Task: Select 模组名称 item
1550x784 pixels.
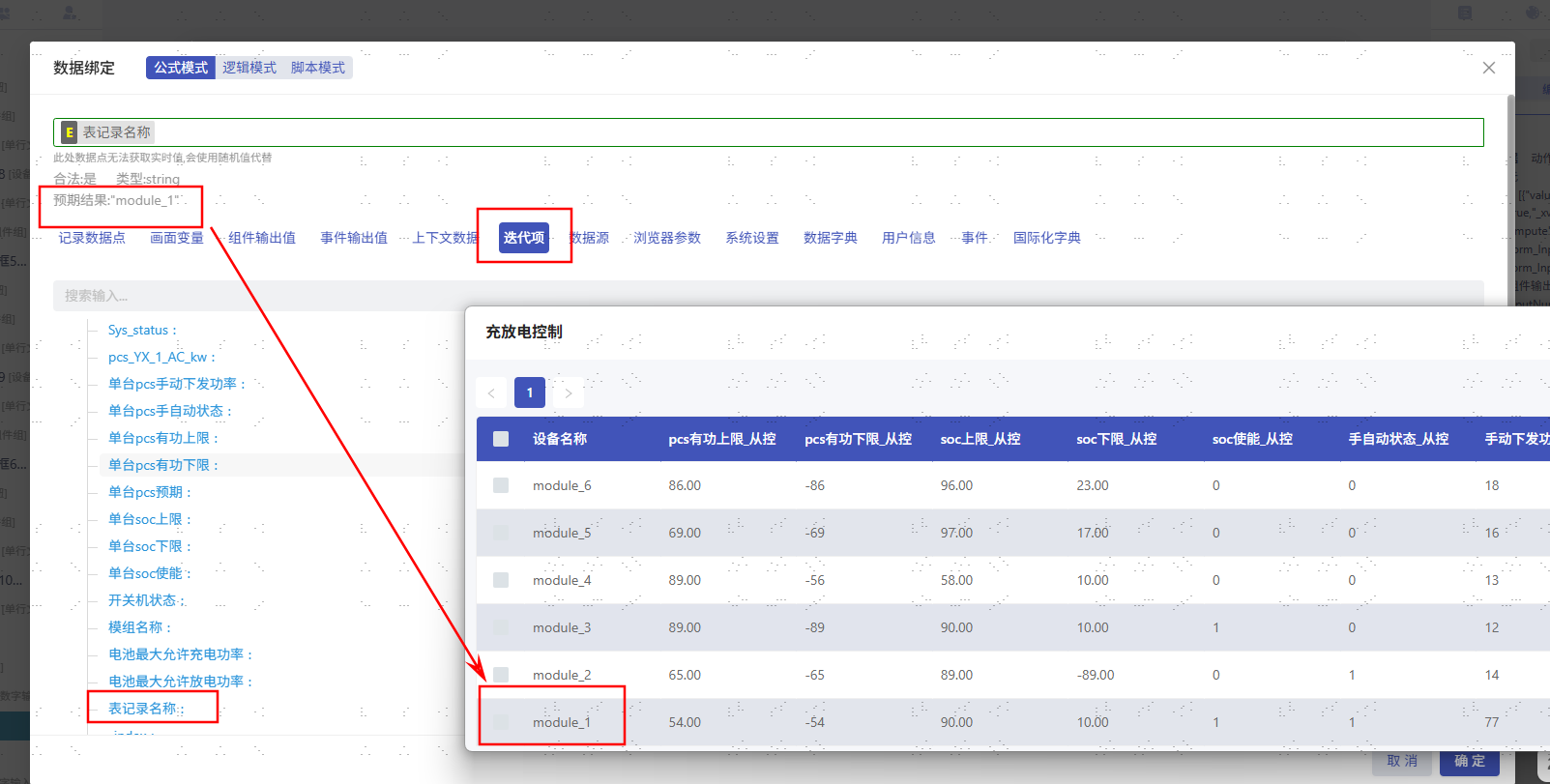Action: [x=139, y=627]
